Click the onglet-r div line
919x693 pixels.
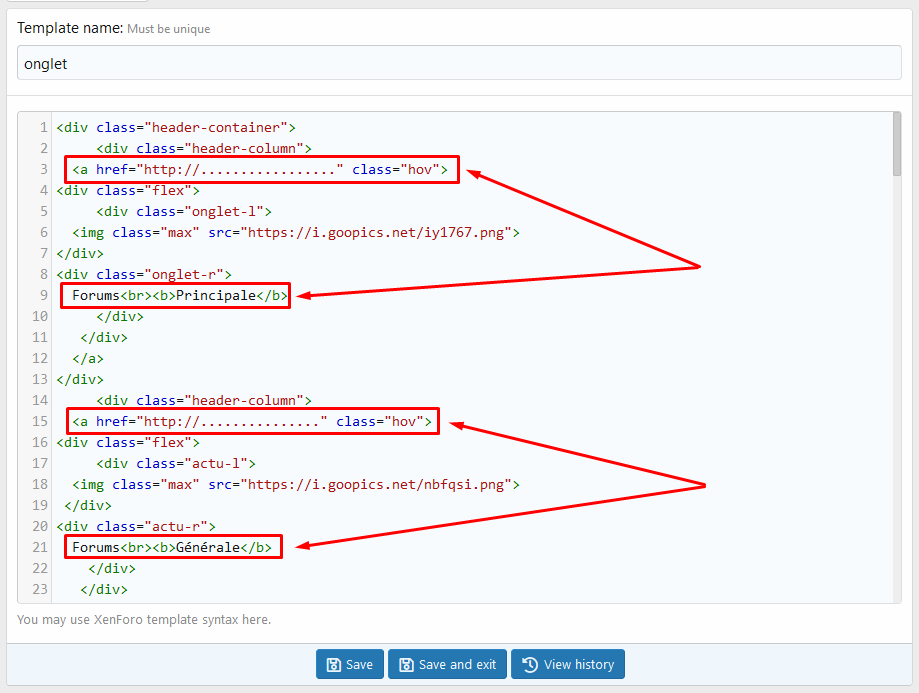[144, 274]
